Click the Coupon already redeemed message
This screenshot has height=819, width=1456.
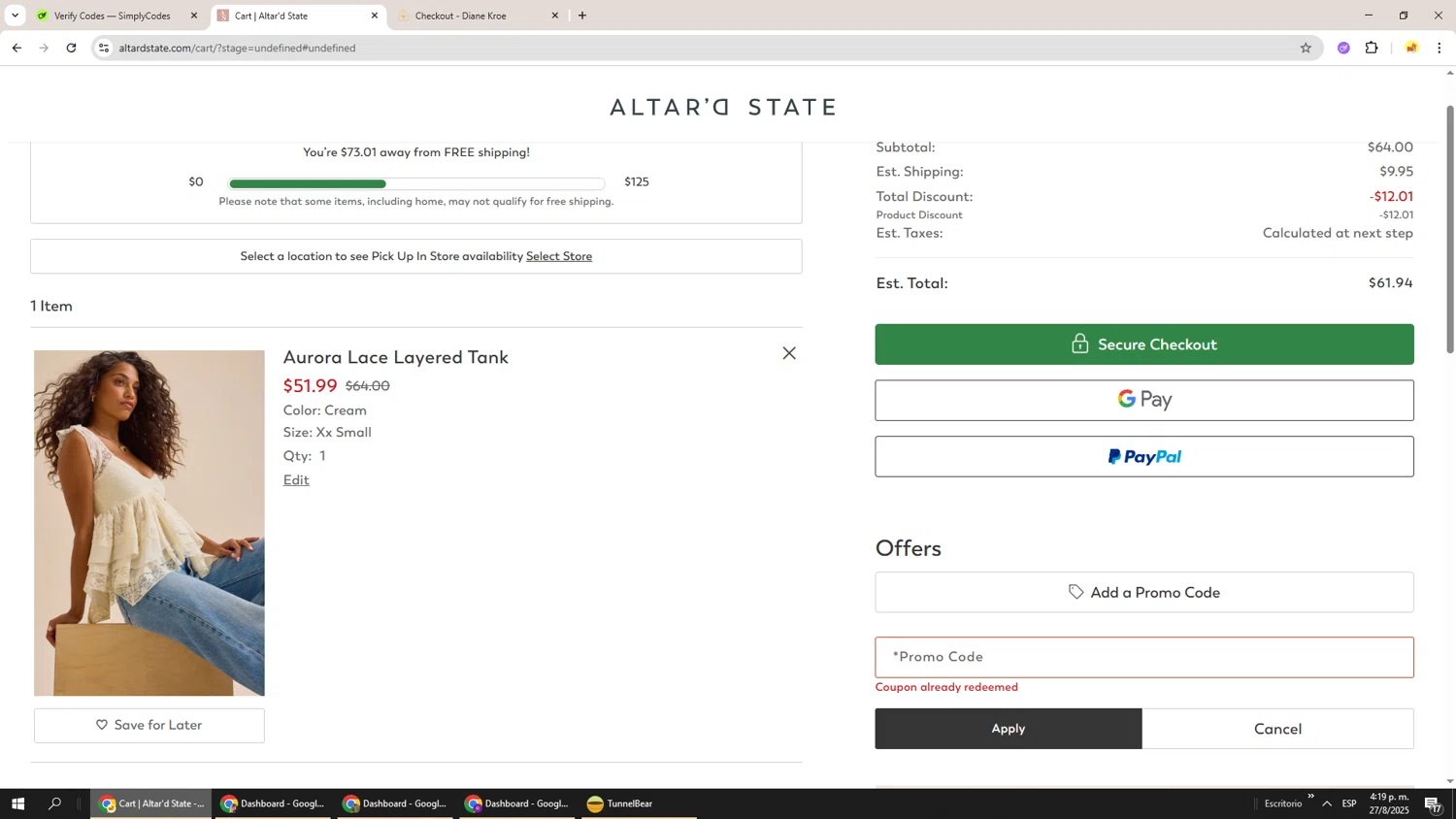coord(946,687)
